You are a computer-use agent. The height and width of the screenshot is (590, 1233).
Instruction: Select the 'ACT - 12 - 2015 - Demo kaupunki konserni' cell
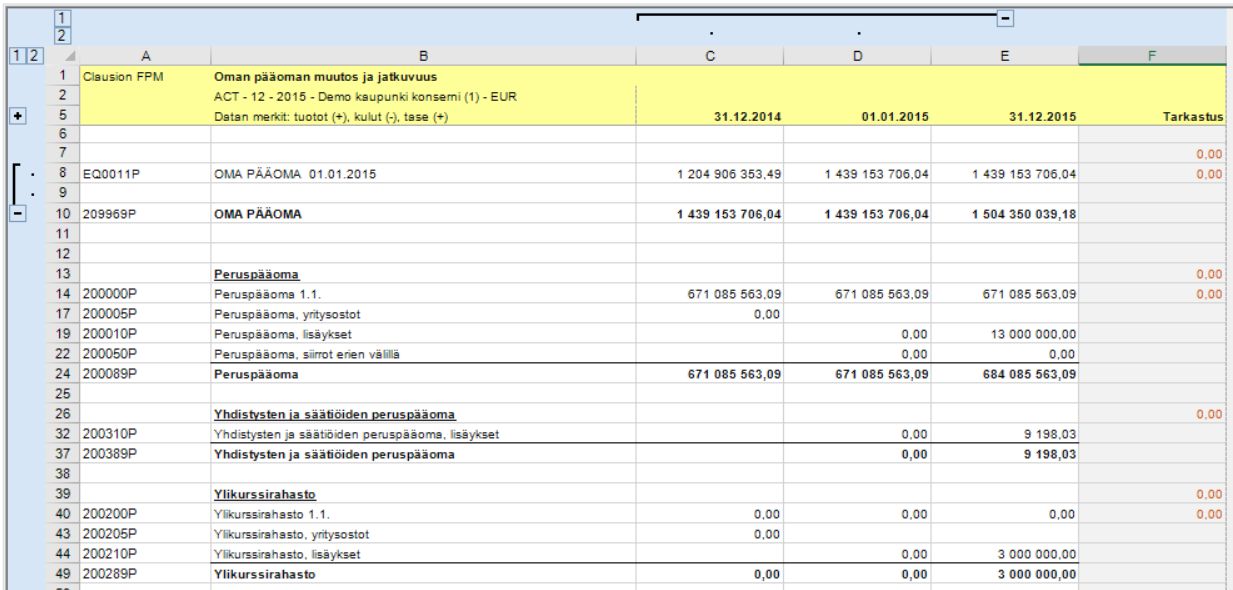424,95
